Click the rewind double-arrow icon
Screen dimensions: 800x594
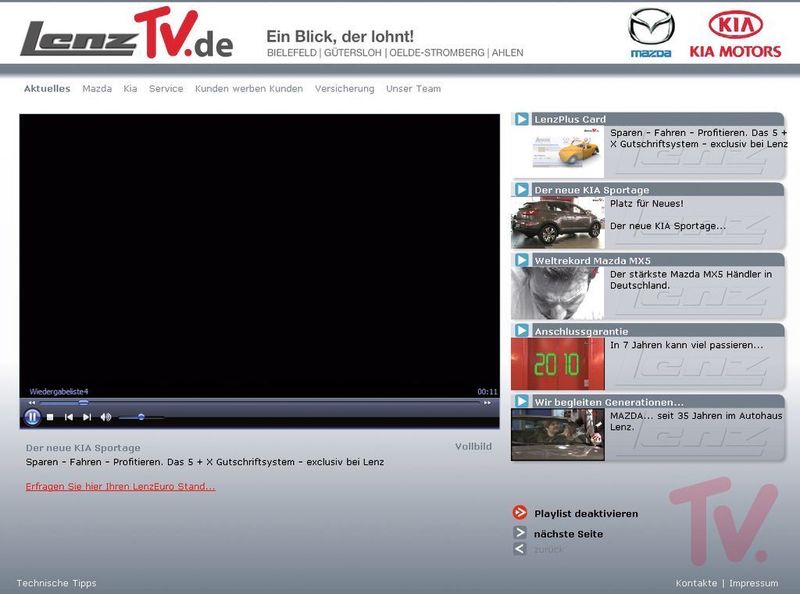pyautogui.click(x=32, y=403)
